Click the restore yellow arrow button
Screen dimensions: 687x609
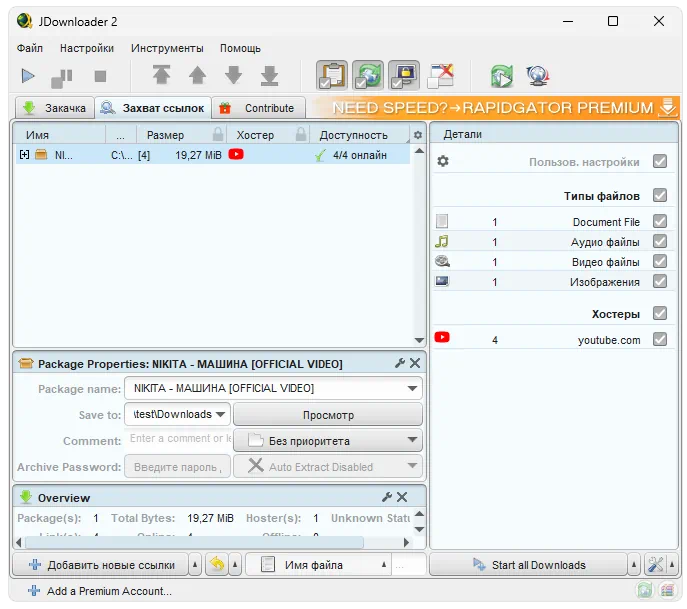coord(217,564)
